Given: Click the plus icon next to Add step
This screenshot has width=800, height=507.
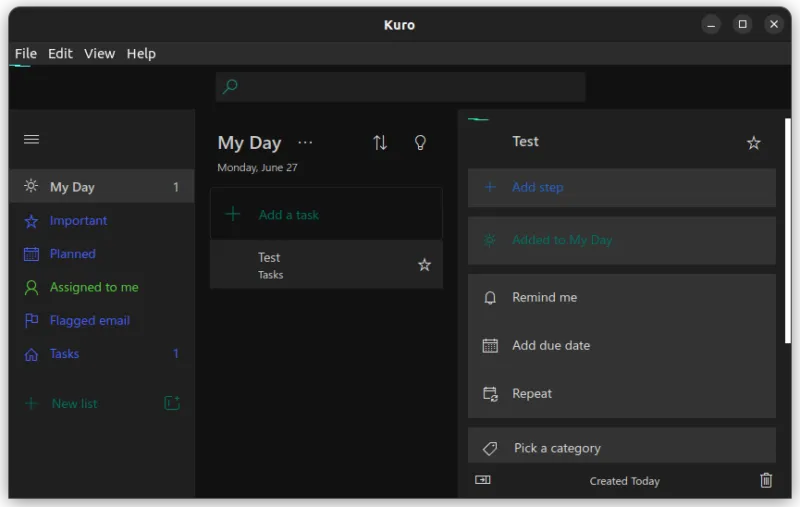Looking at the screenshot, I should pyautogui.click(x=490, y=187).
